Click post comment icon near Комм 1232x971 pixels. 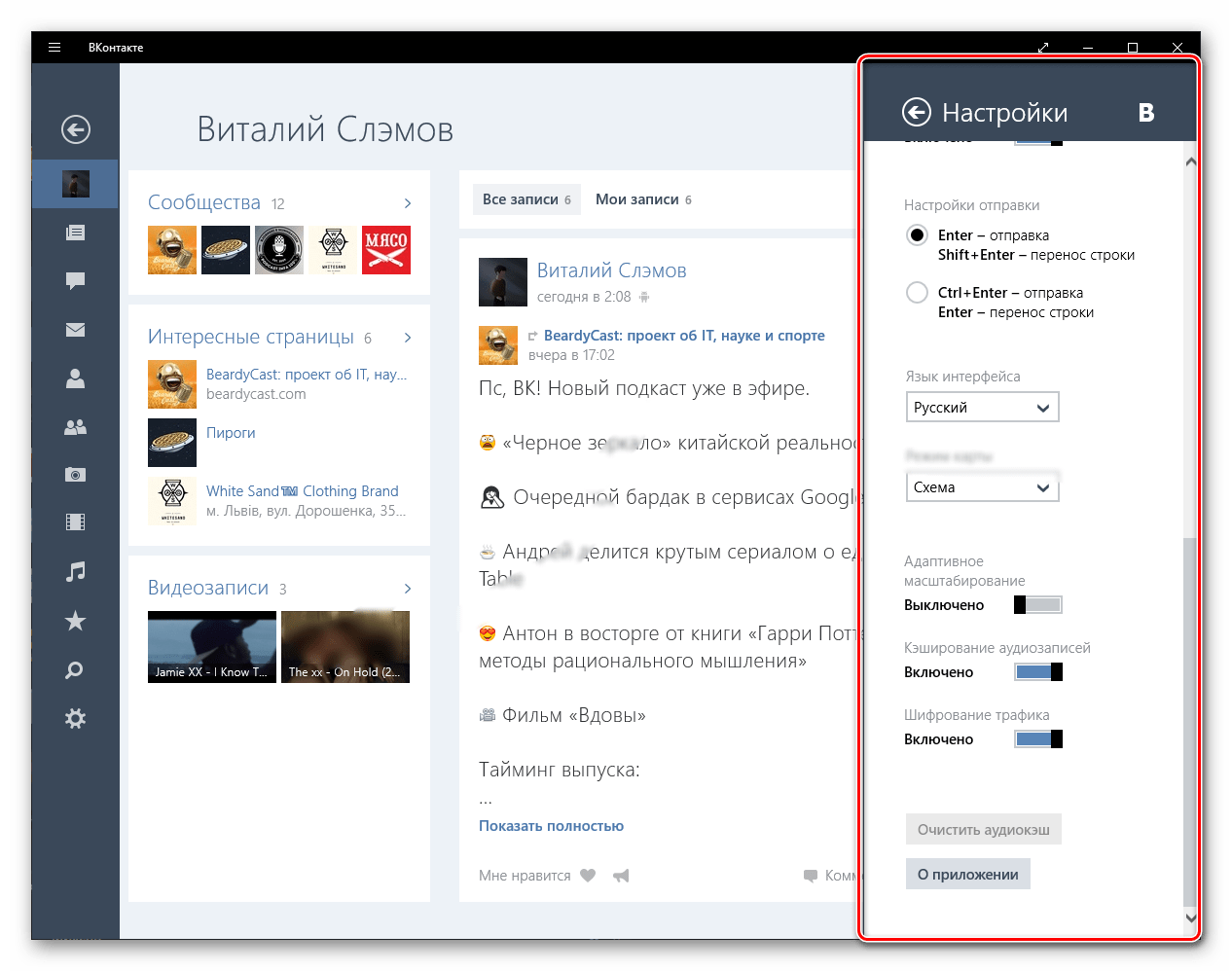(810, 876)
